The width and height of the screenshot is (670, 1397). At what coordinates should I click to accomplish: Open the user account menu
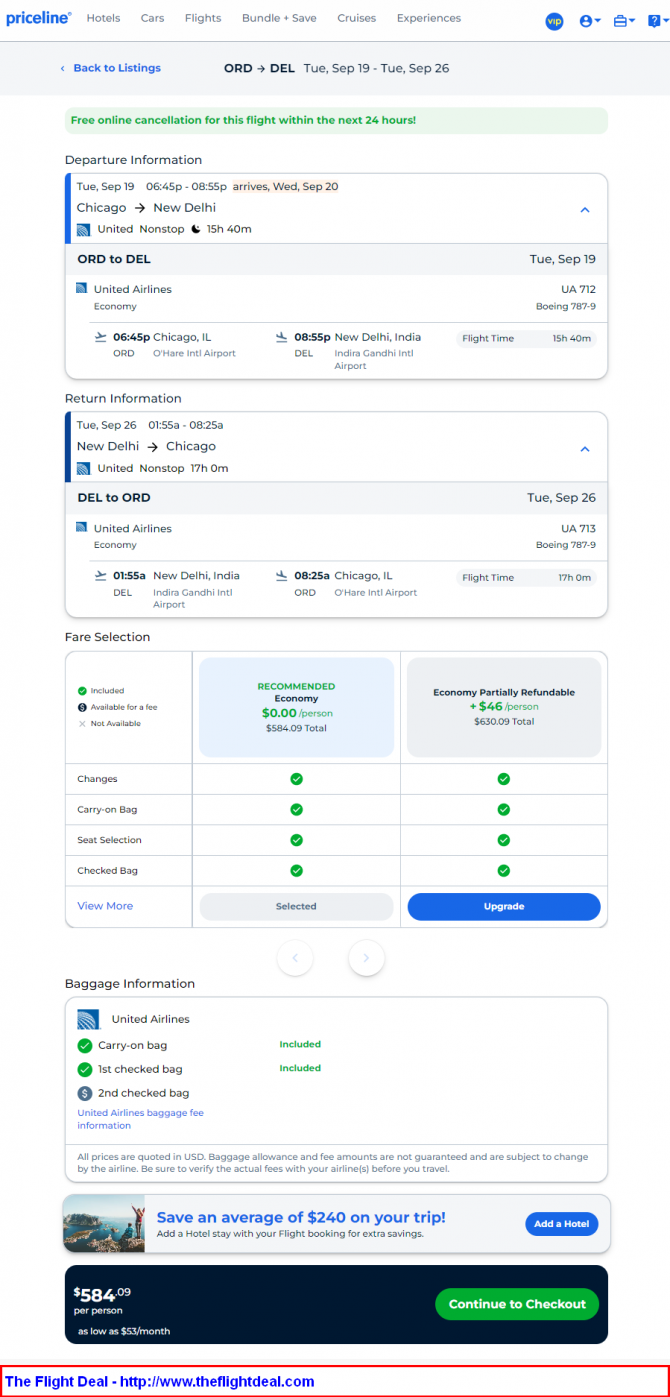[589, 21]
